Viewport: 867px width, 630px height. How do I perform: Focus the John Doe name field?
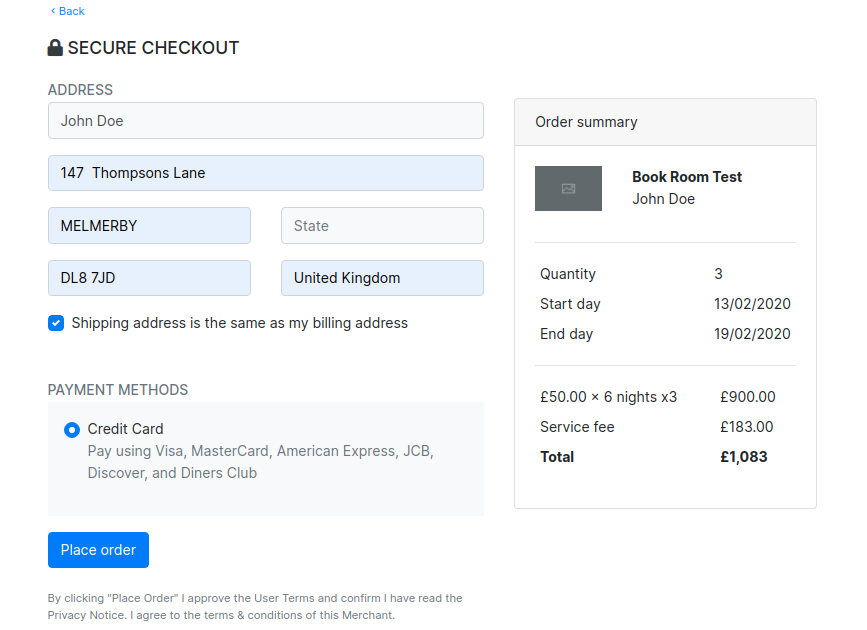click(x=265, y=121)
